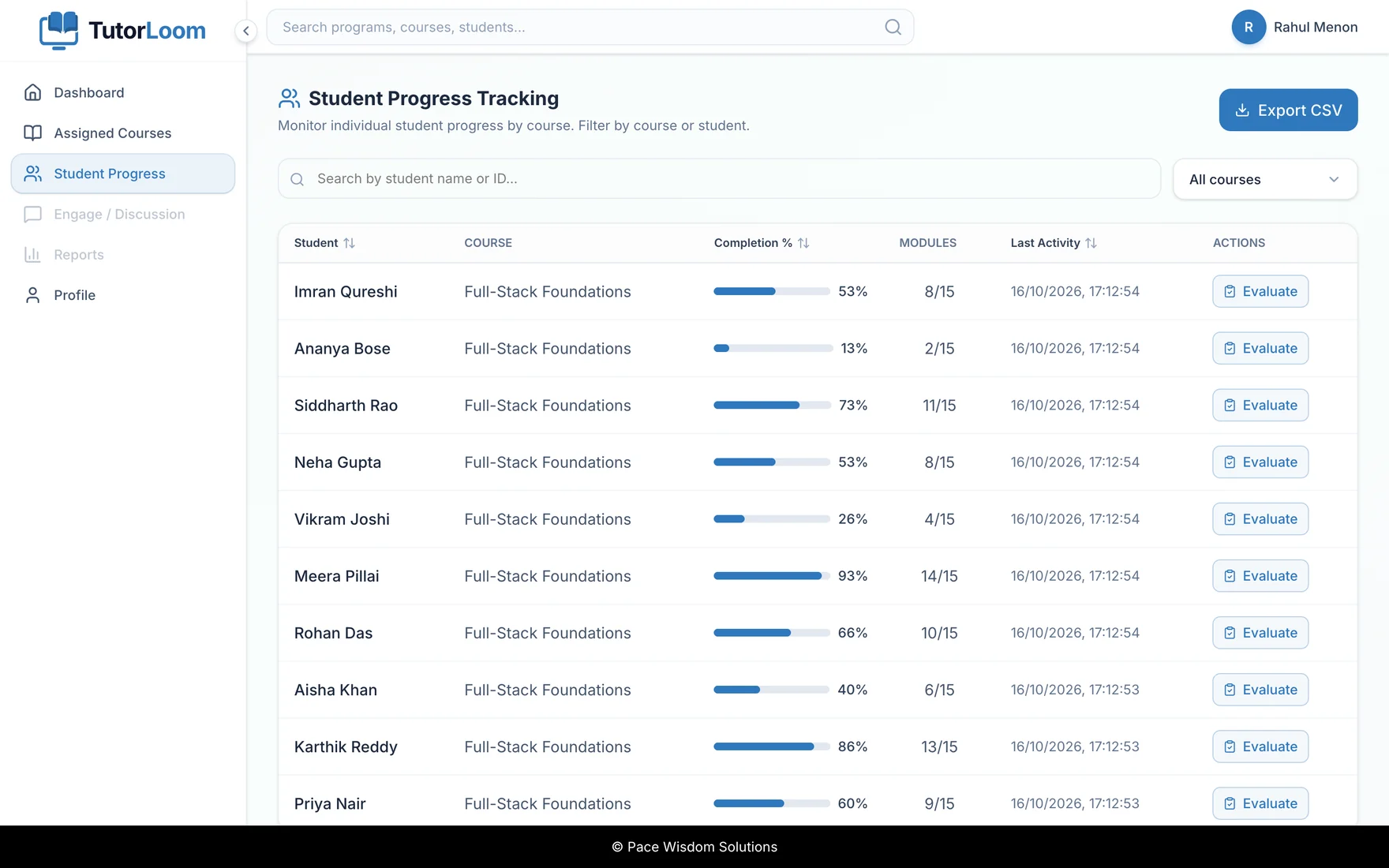Click the MODULES column header text

[927, 243]
